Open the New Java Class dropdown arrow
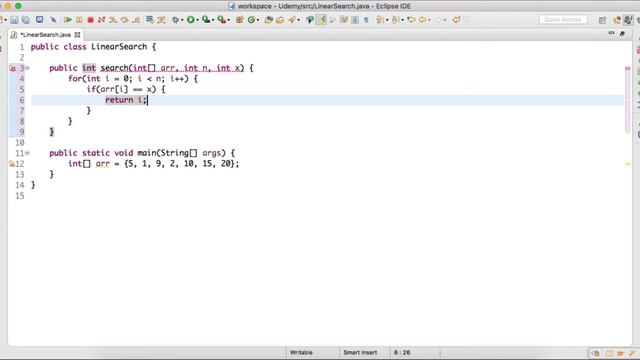The image size is (640, 360). tap(258, 20)
